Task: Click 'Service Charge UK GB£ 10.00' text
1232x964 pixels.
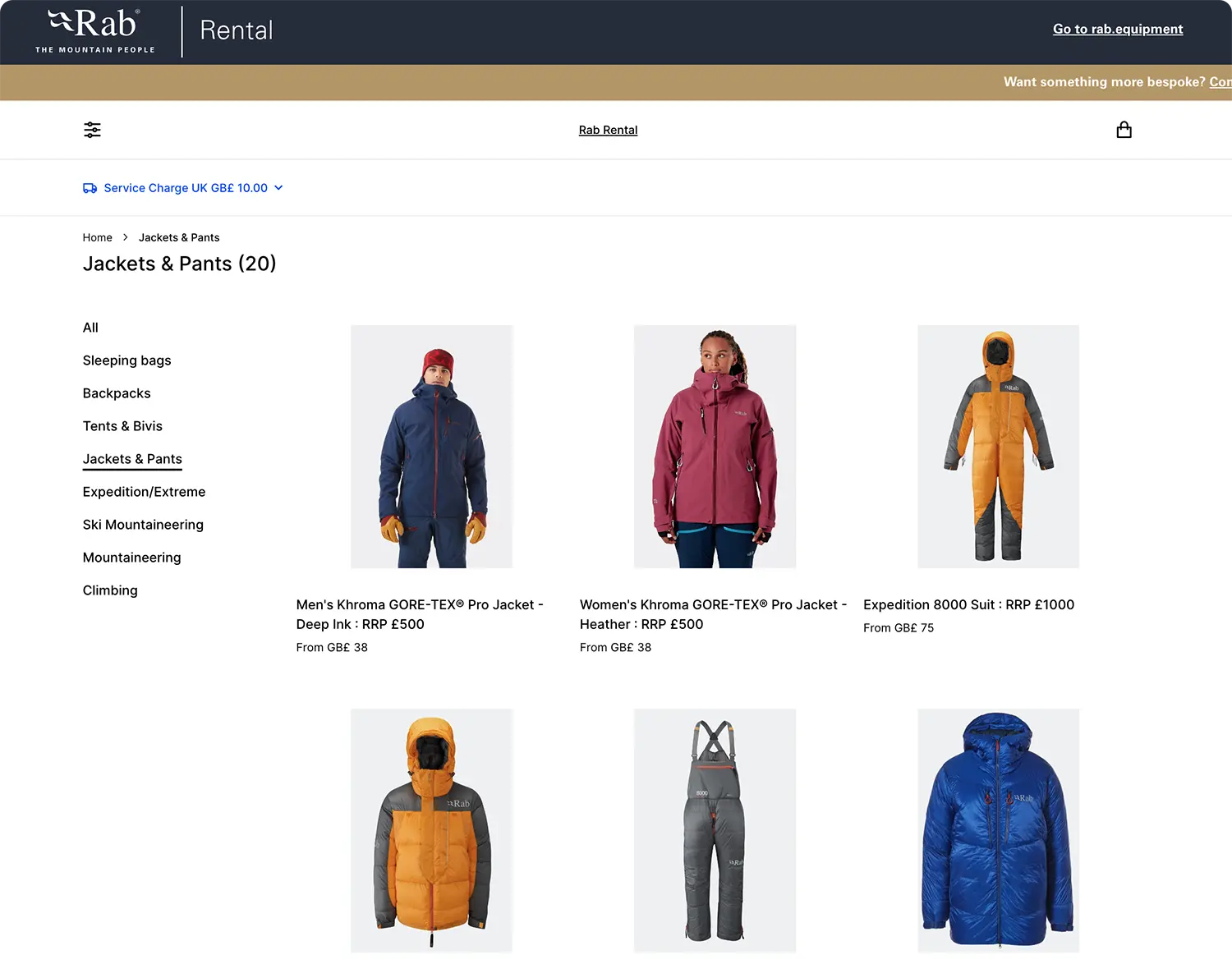Action: [186, 188]
